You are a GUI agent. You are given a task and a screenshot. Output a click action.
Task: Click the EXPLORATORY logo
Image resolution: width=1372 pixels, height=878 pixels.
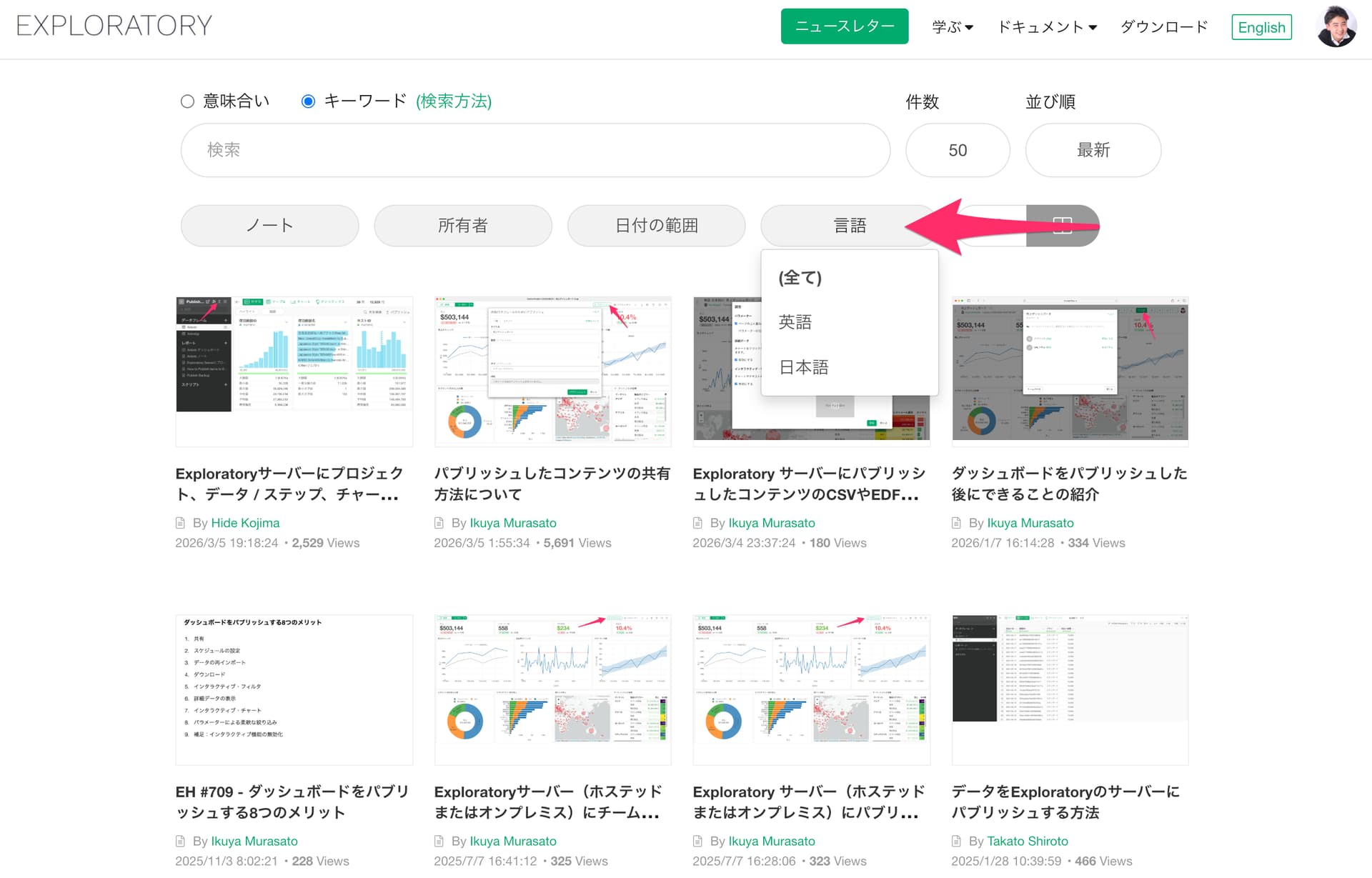(x=114, y=26)
